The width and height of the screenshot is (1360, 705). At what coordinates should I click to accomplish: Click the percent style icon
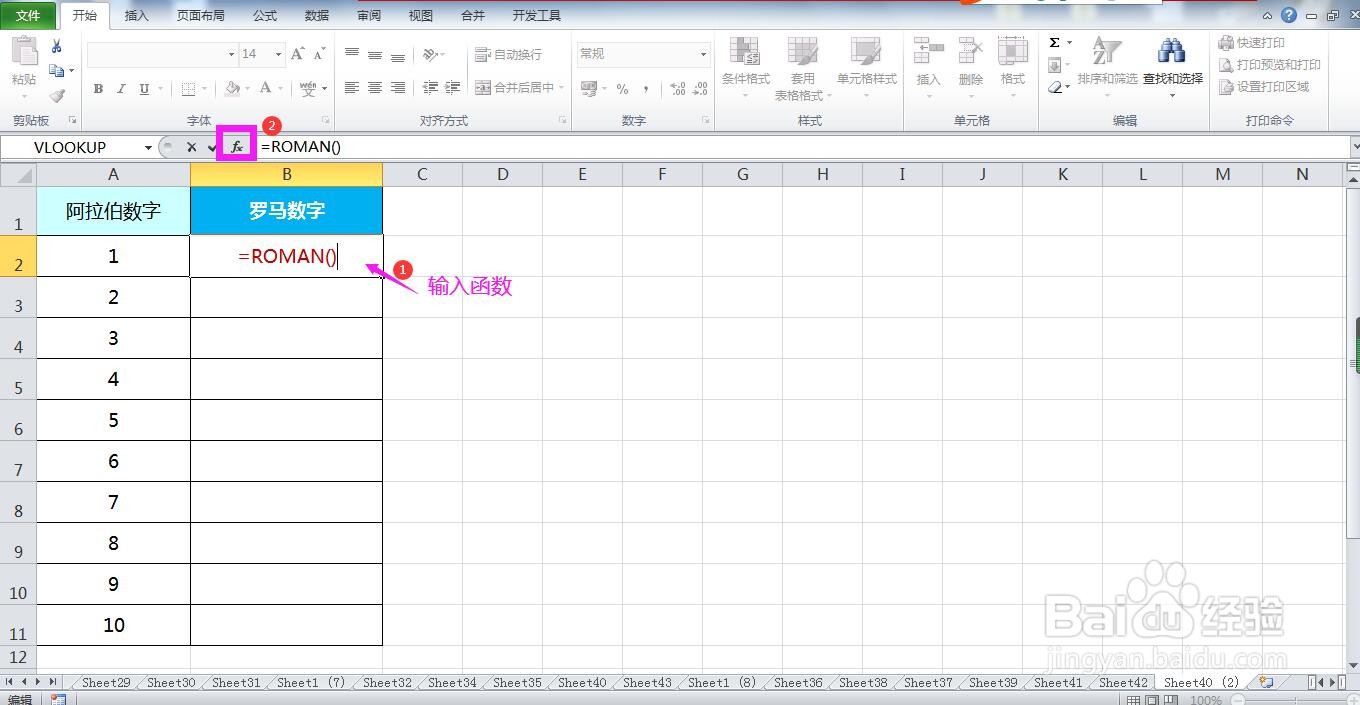click(623, 89)
